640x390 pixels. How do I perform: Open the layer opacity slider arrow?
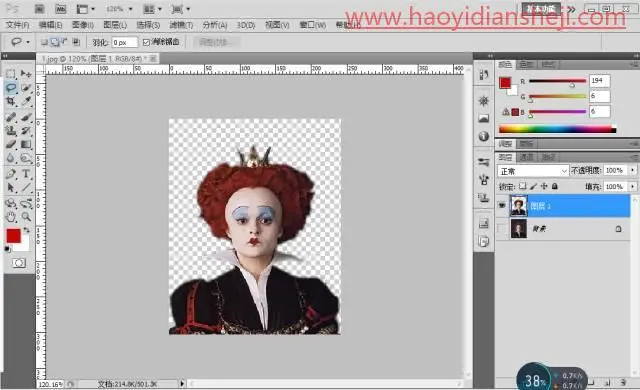[x=633, y=170]
